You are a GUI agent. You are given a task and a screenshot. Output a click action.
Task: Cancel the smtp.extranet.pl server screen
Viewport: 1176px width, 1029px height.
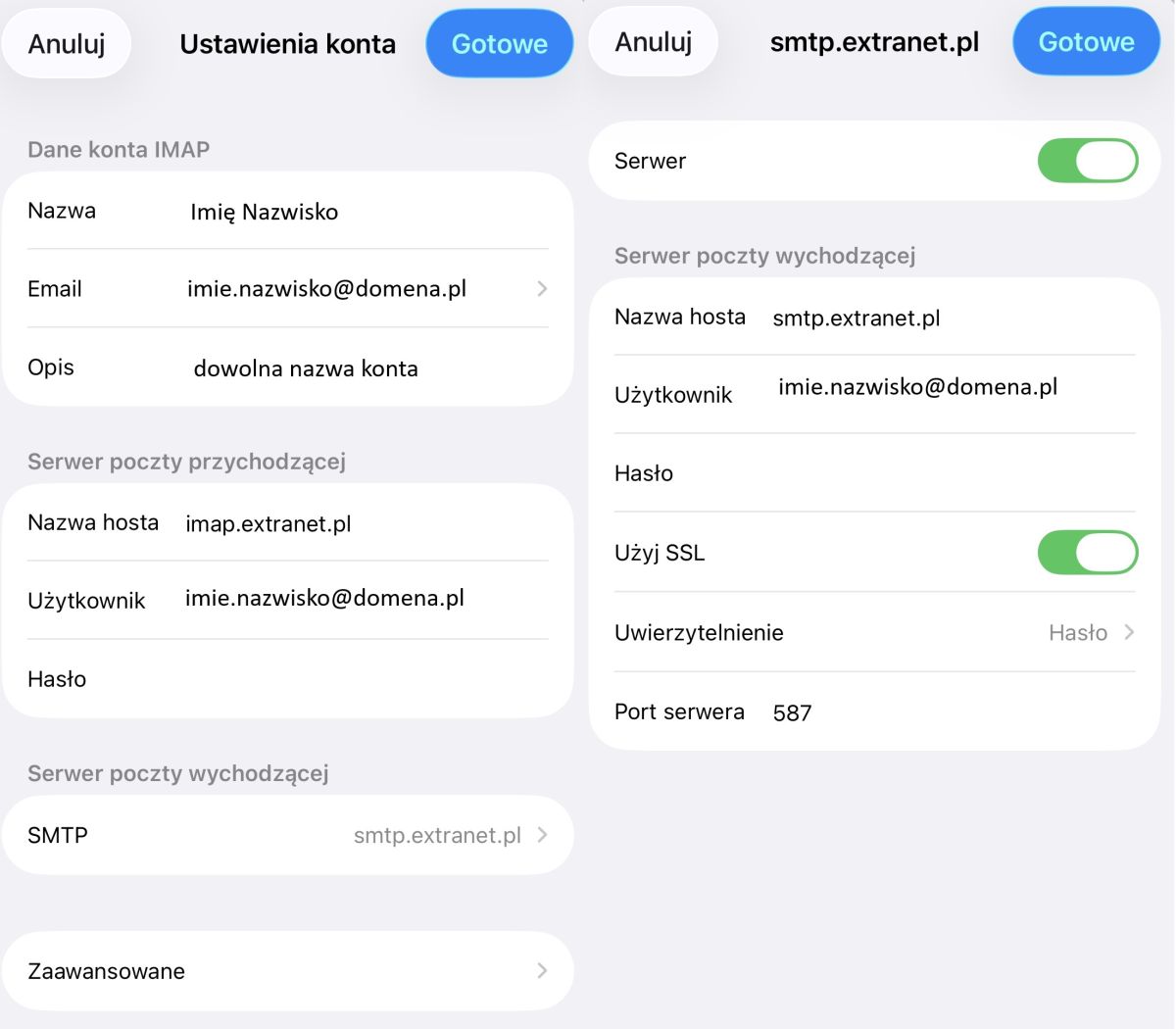pos(654,42)
